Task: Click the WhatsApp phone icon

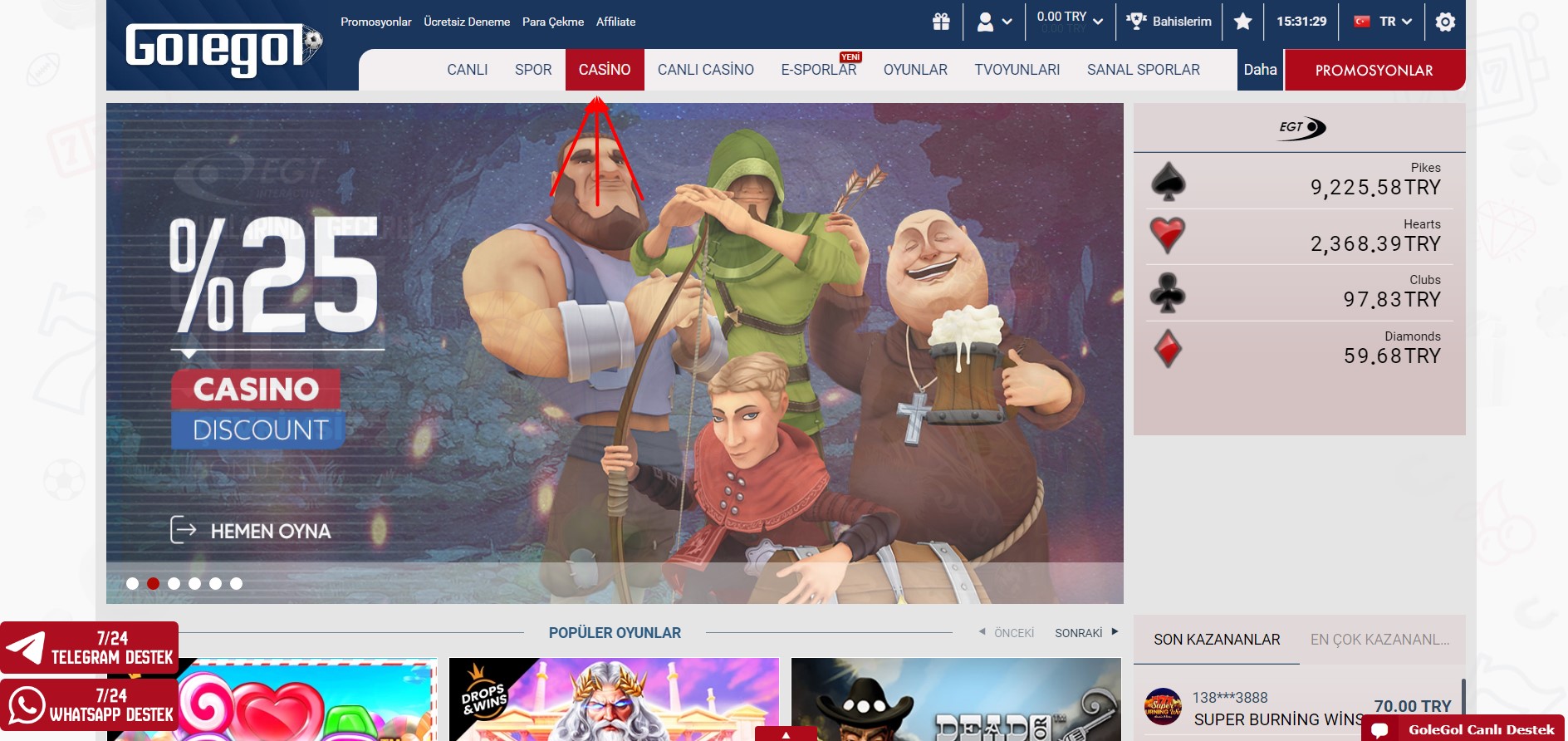Action: [x=27, y=705]
